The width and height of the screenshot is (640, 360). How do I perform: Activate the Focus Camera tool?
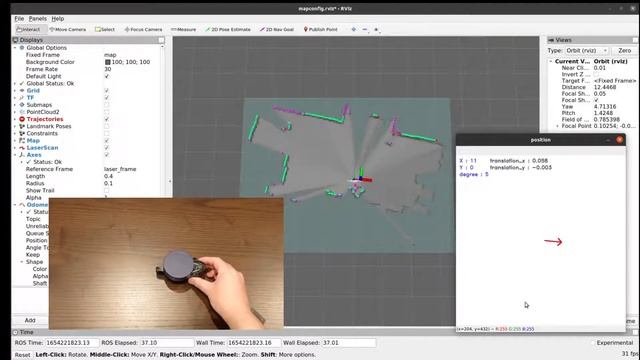click(x=143, y=29)
